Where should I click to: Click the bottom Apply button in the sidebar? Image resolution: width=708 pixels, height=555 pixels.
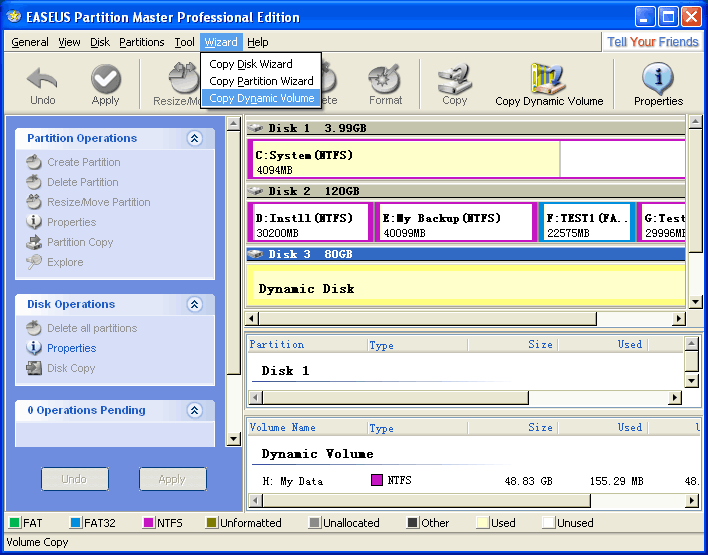172,479
